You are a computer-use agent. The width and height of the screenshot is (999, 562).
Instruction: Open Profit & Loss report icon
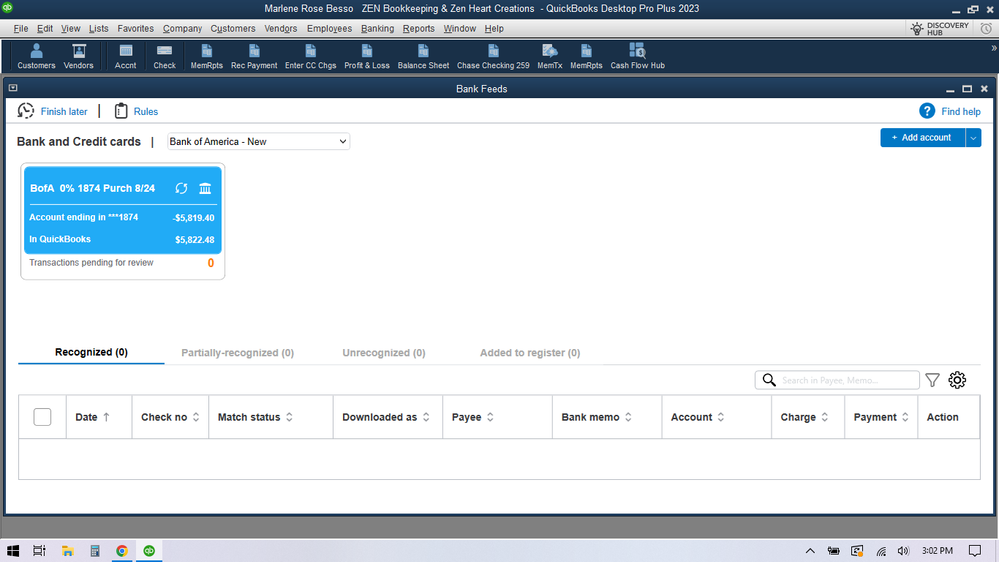click(x=367, y=56)
